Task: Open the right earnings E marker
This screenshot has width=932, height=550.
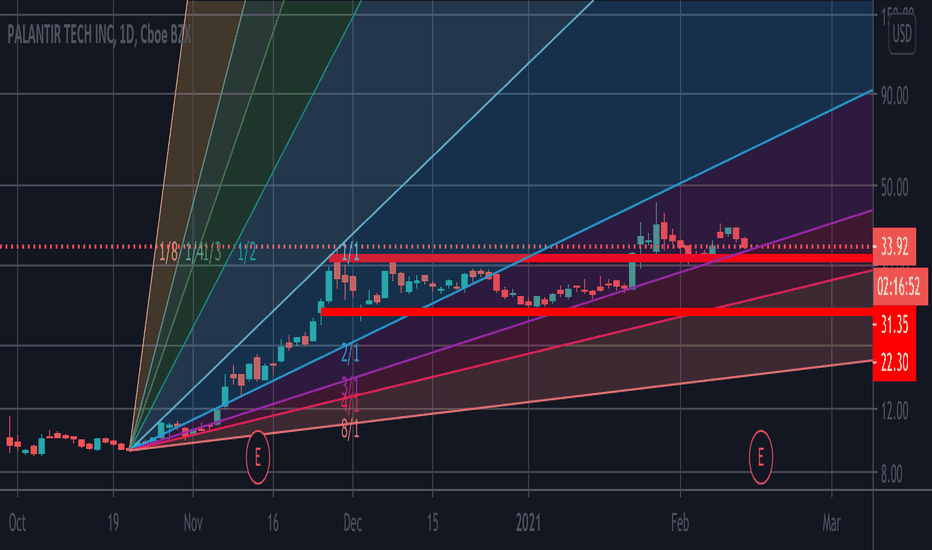Action: [x=760, y=457]
